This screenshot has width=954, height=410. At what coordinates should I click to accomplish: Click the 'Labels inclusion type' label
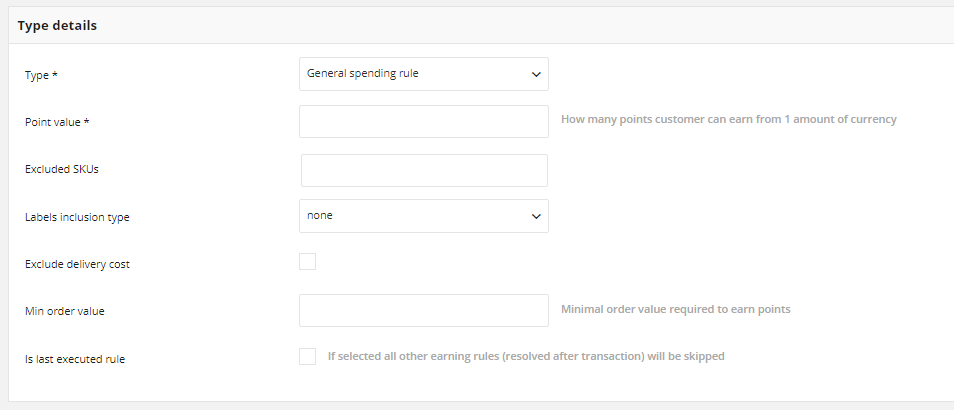point(77,217)
